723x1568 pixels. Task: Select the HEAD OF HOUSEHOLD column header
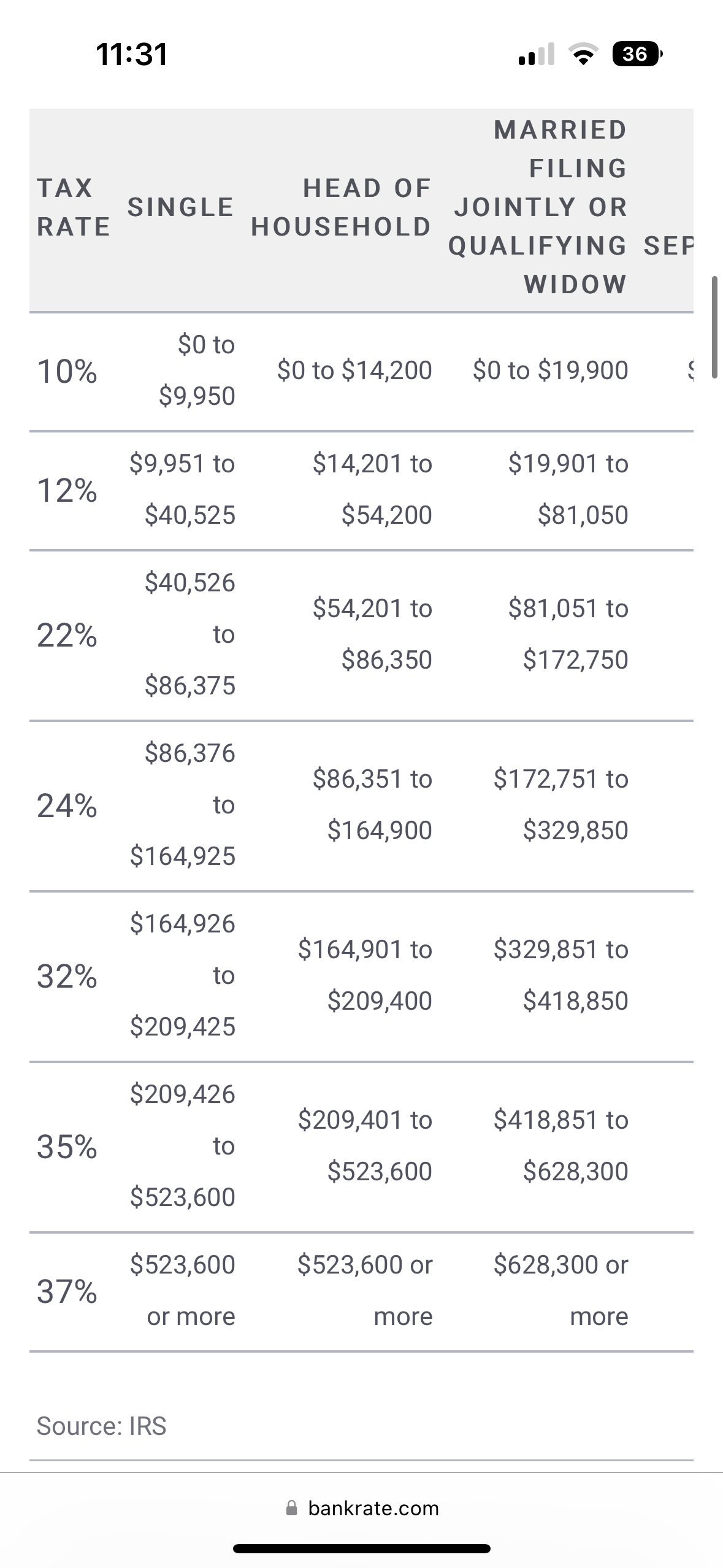[341, 207]
